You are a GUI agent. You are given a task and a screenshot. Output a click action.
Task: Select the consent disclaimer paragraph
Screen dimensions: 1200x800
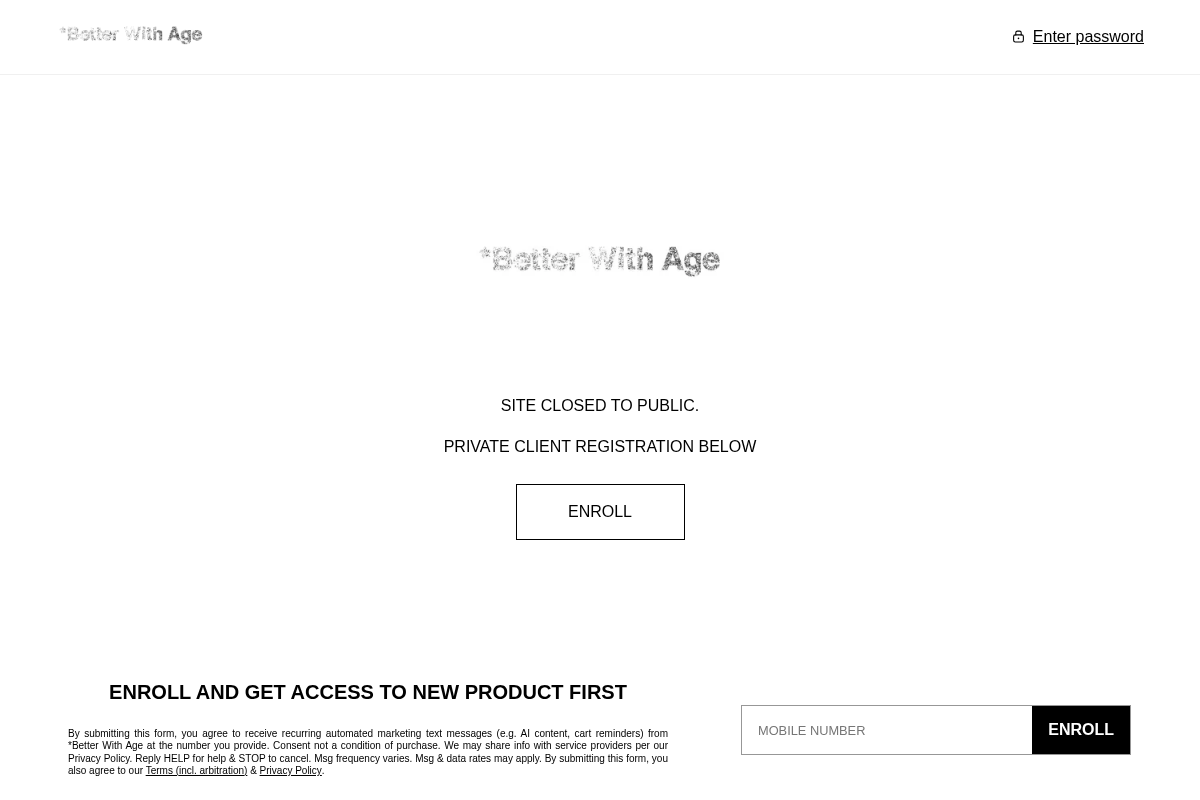coord(368,751)
